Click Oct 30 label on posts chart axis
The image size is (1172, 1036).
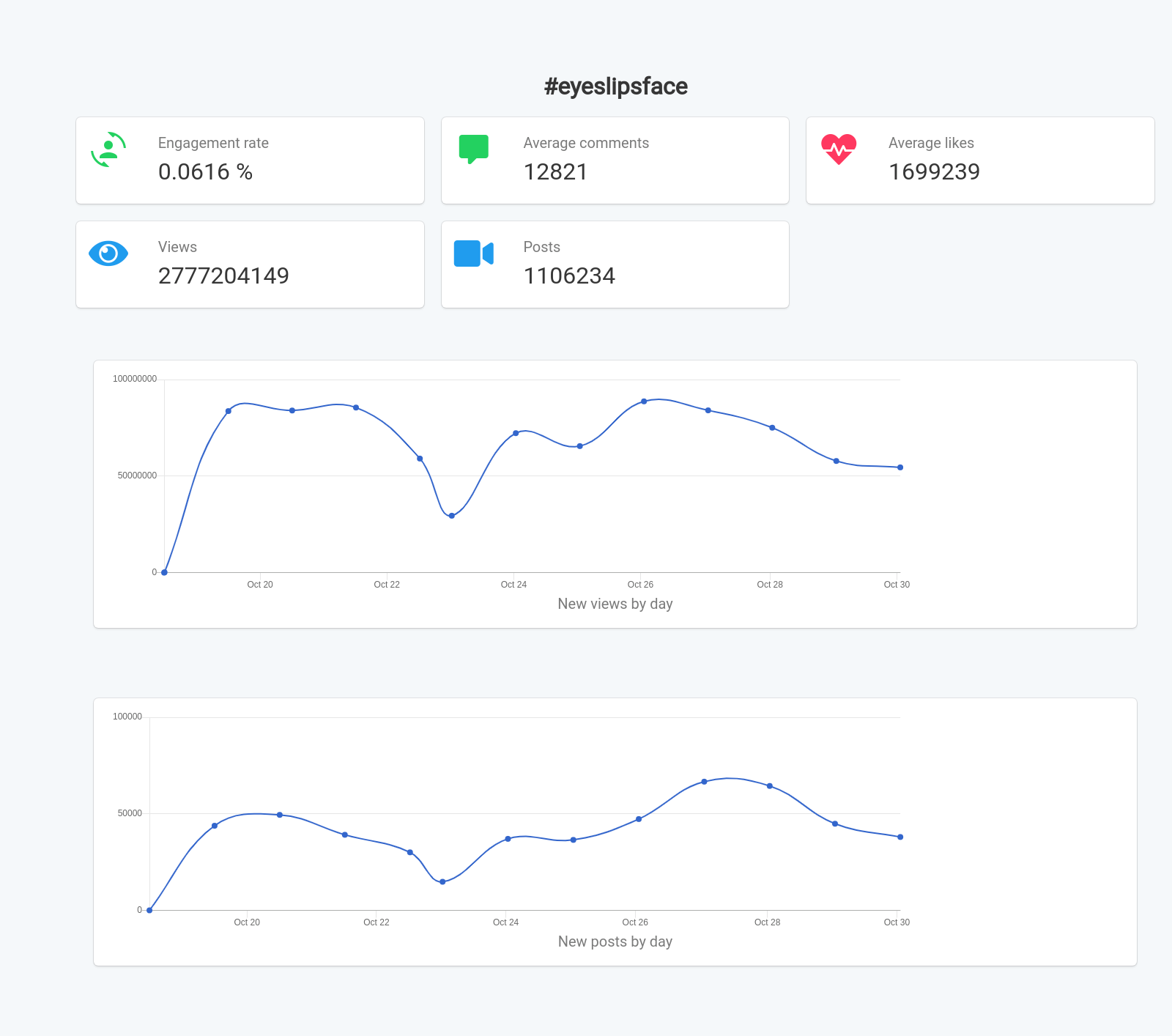(897, 922)
